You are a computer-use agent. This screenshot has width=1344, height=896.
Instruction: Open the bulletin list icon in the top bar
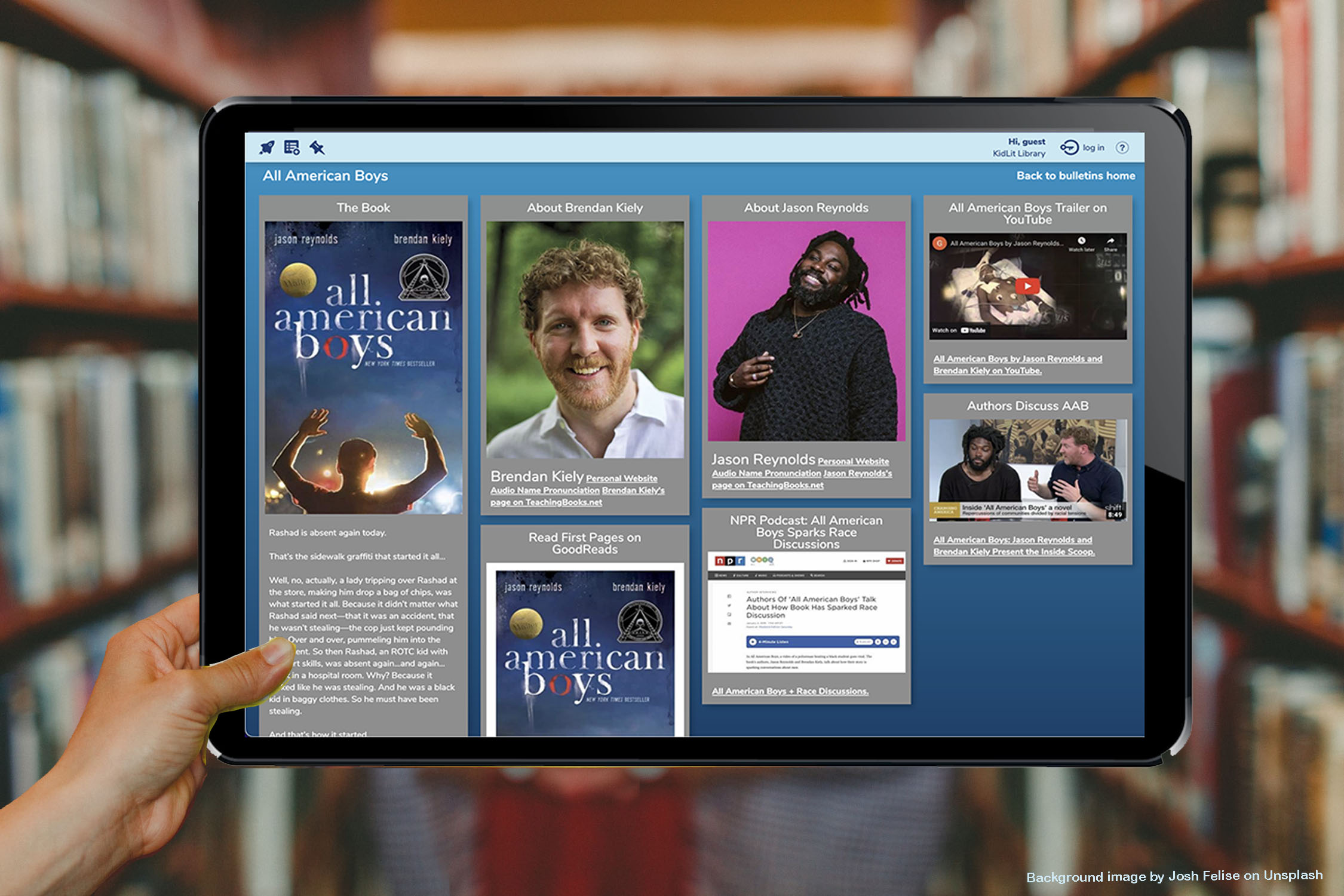pos(292,148)
